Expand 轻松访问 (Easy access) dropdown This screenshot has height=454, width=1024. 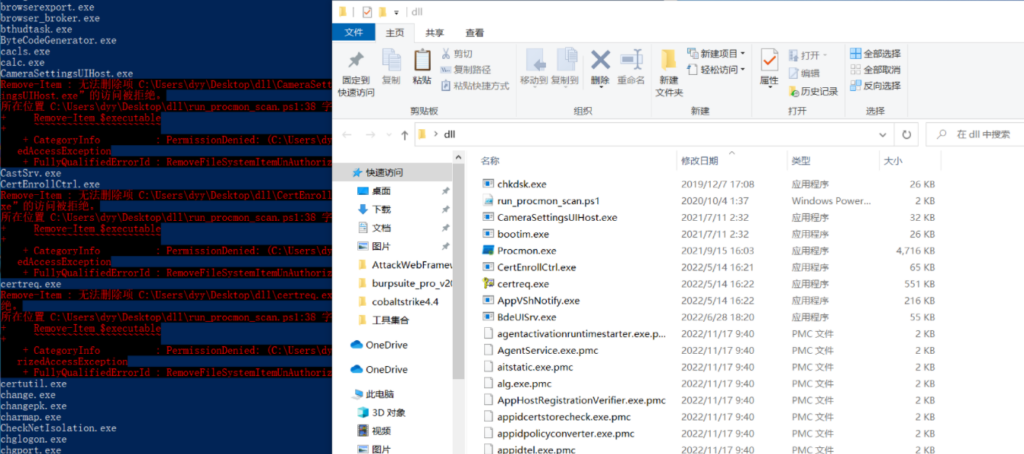pyautogui.click(x=716, y=69)
